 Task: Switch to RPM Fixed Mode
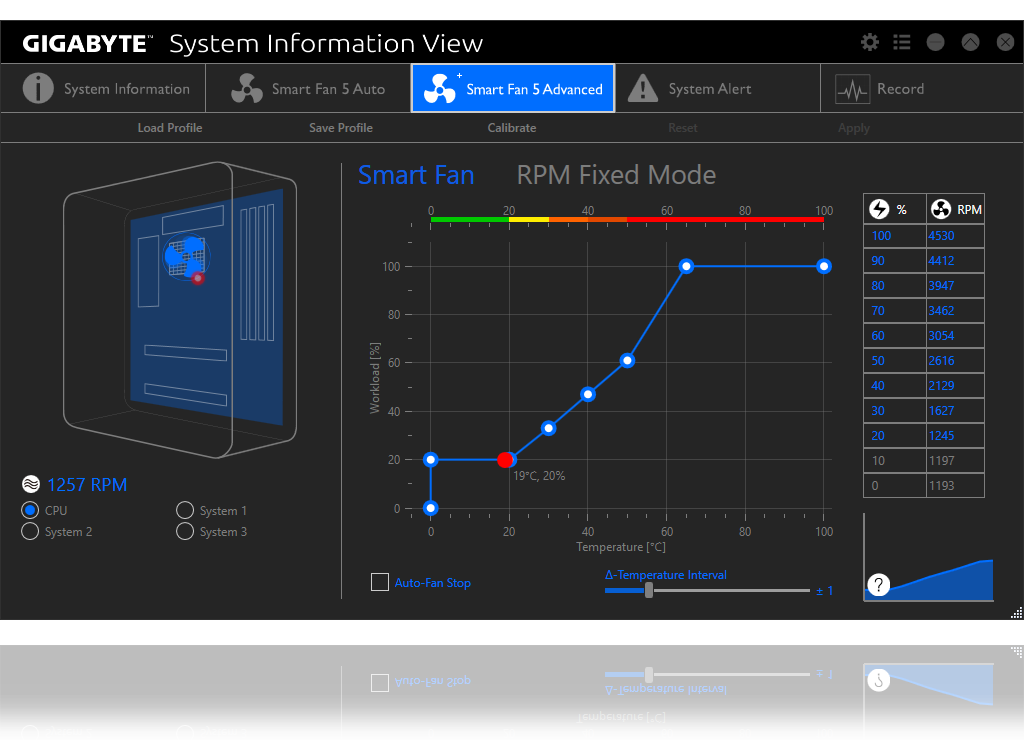(x=616, y=175)
